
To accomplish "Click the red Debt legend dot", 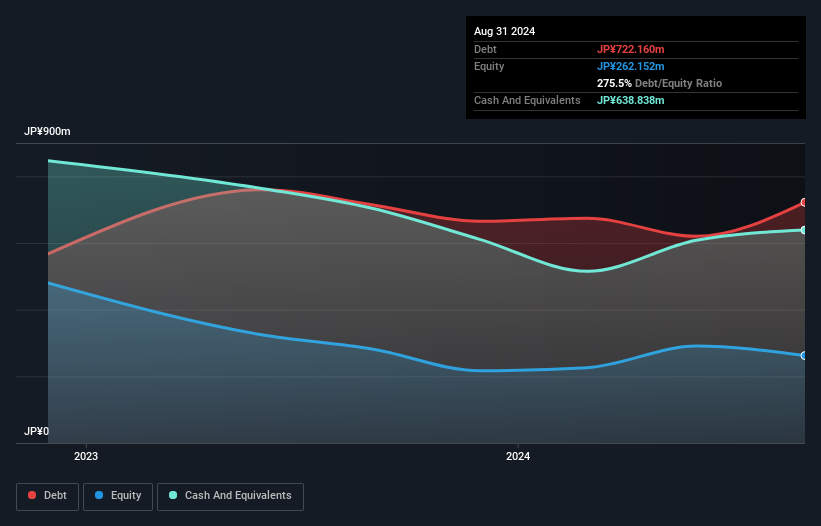I will (x=32, y=495).
